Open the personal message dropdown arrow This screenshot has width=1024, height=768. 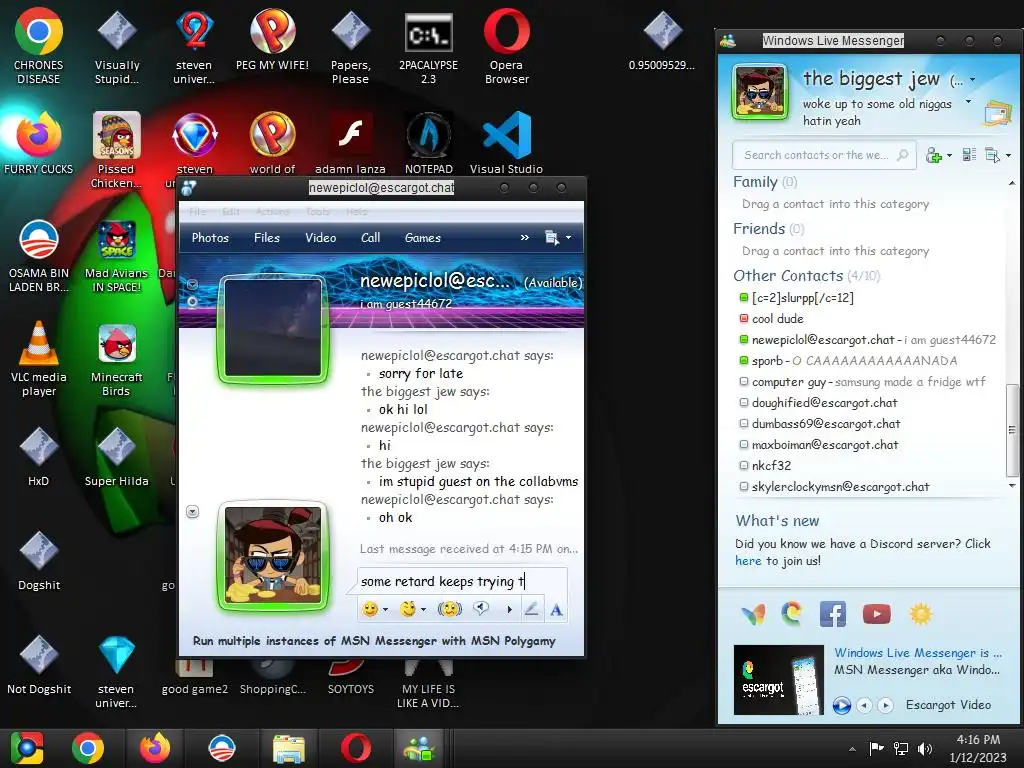tap(968, 103)
